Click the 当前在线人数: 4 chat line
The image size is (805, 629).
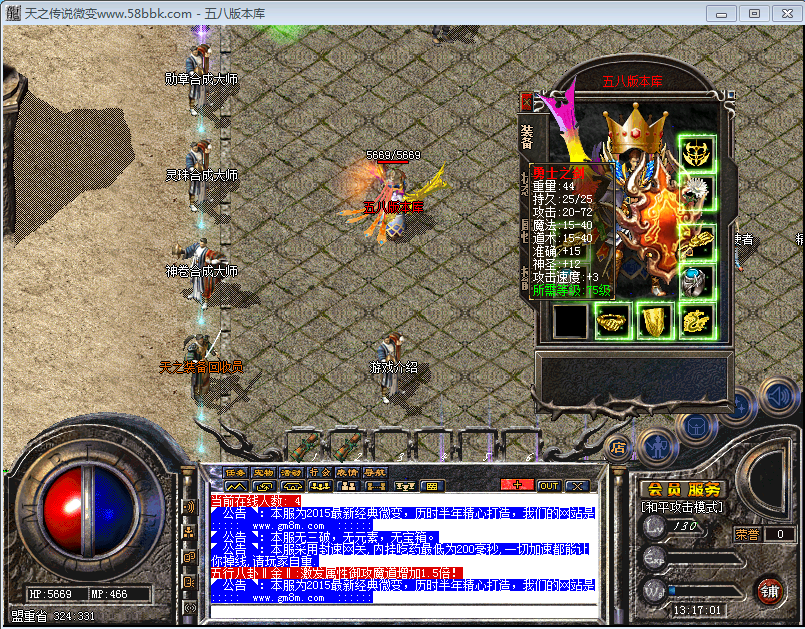256,501
